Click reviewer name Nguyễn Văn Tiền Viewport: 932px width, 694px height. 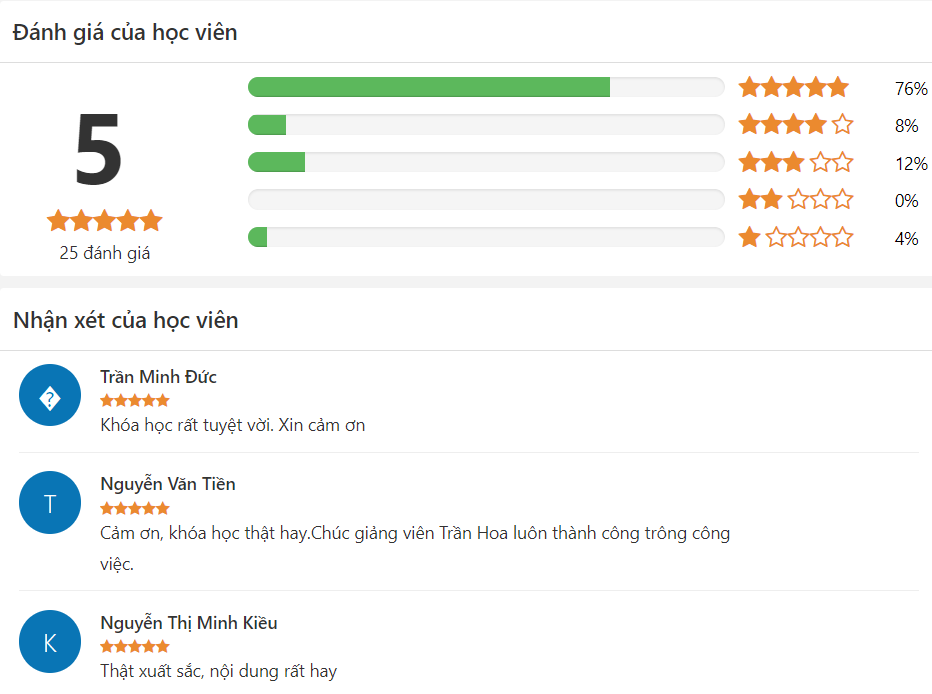[x=168, y=484]
